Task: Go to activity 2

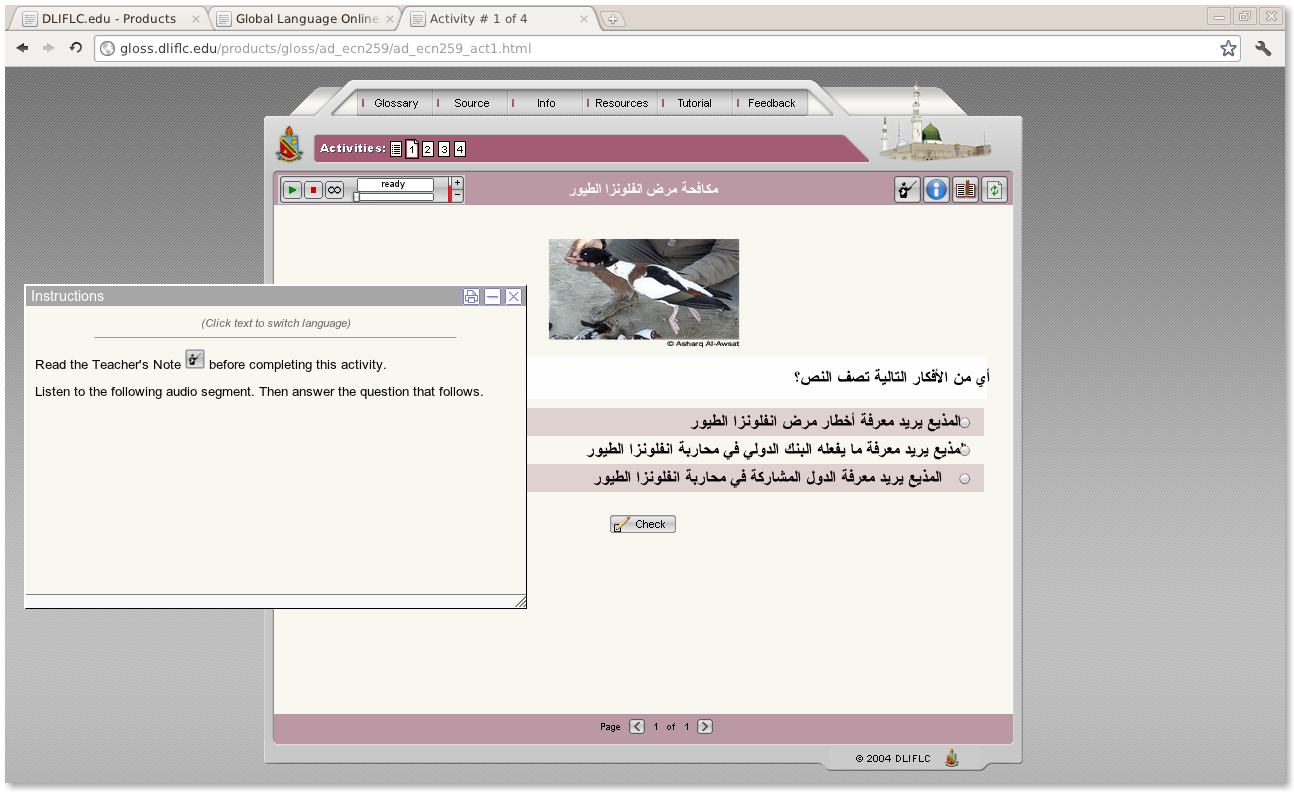Action: [428, 149]
